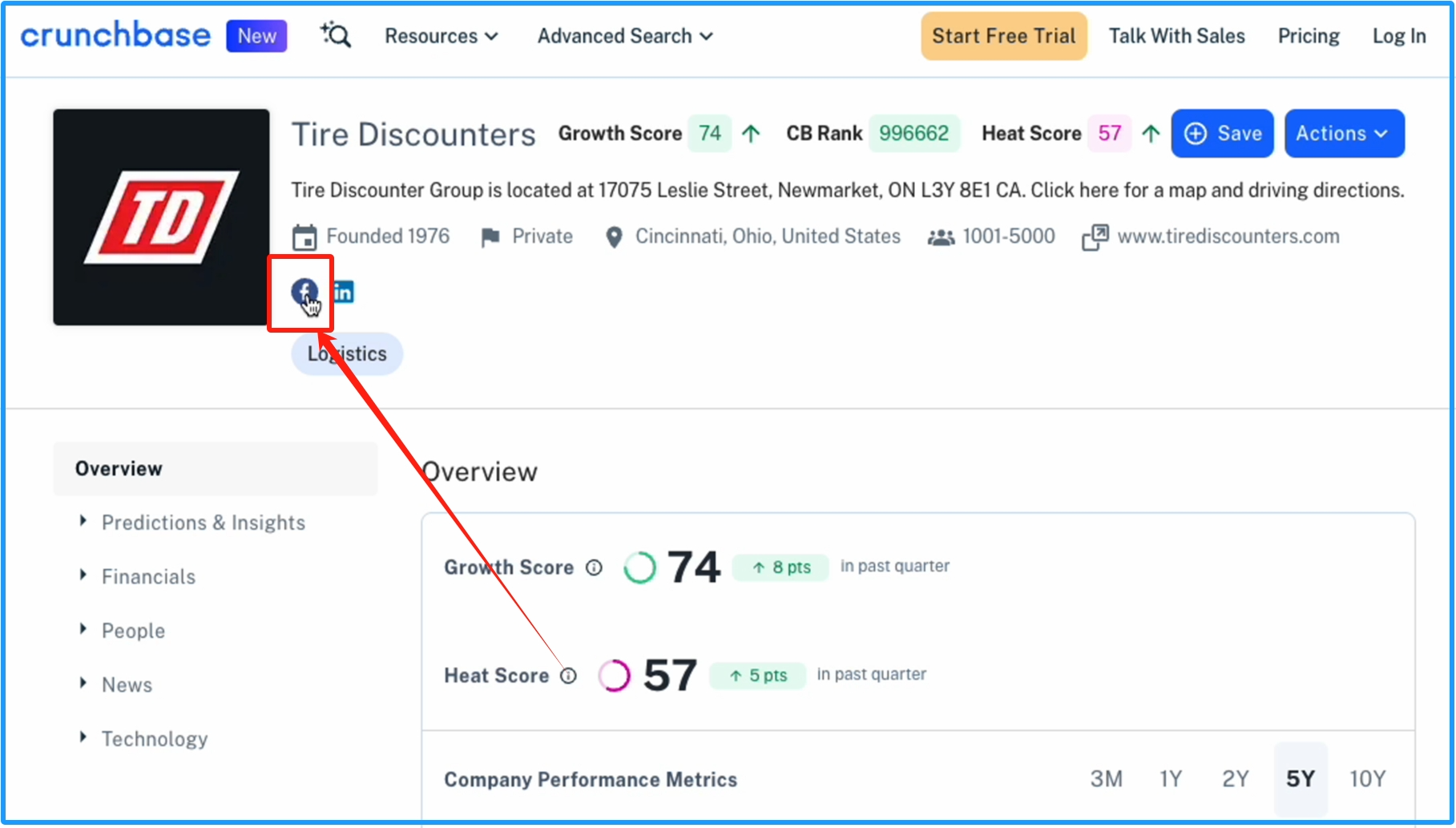Go to the Pricing page
Screen dimensions: 1456x828
pyautogui.click(x=1309, y=36)
